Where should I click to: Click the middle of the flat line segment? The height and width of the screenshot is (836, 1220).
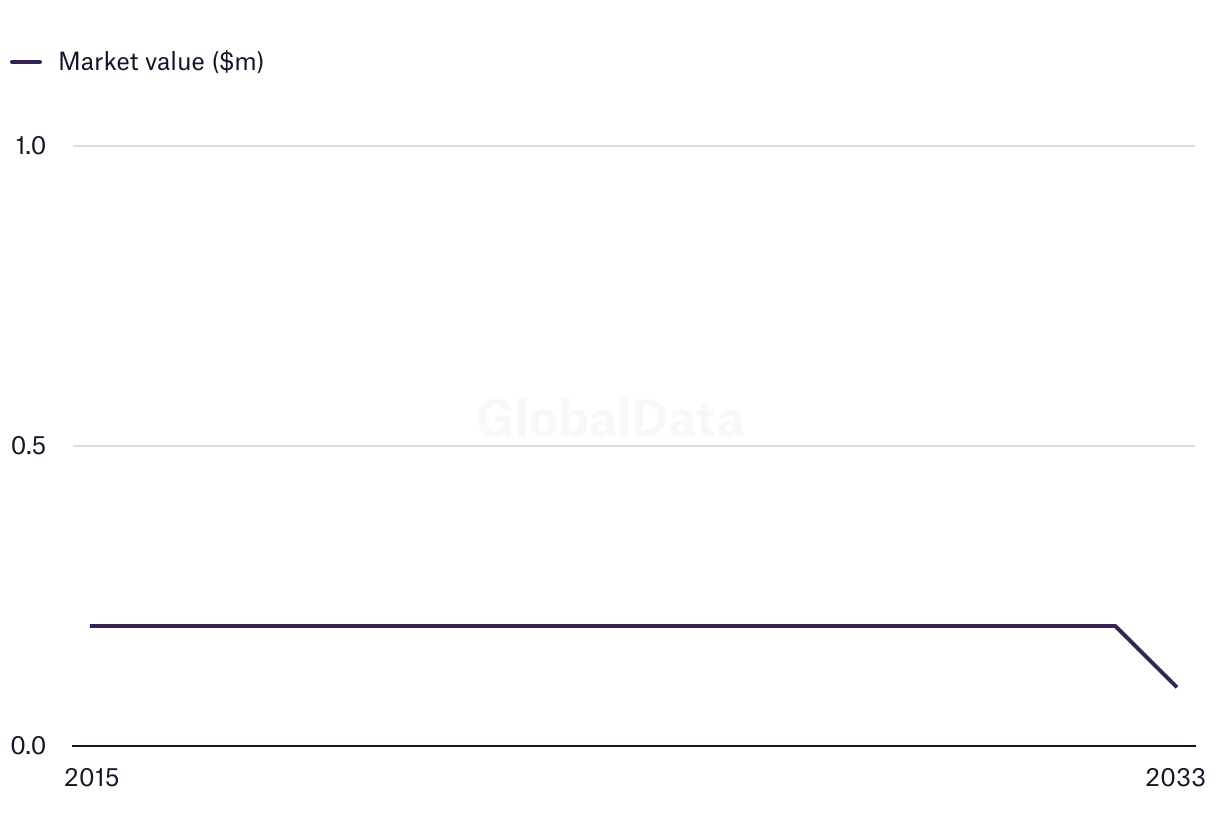click(x=603, y=626)
